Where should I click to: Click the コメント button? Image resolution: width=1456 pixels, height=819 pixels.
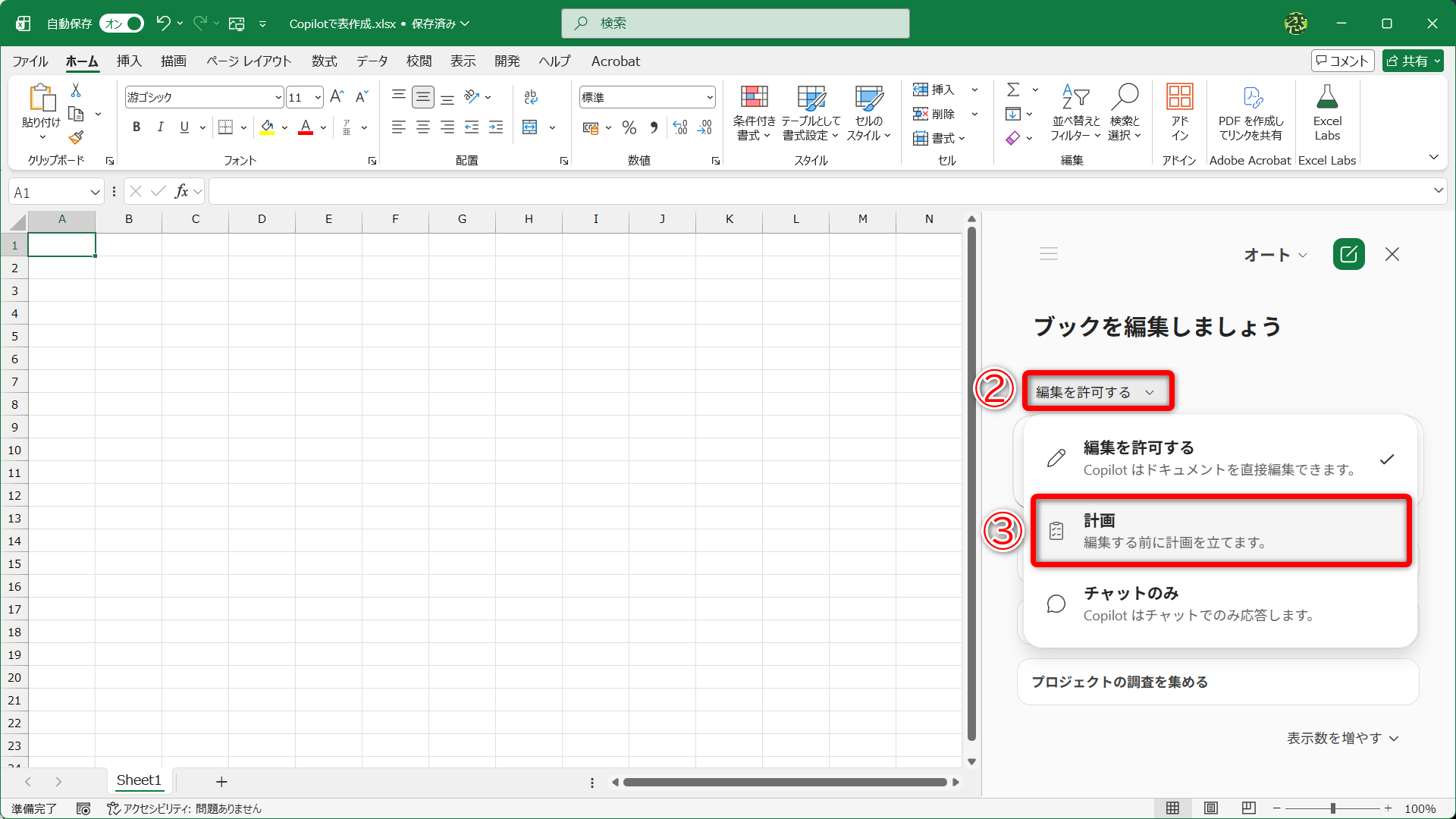(1342, 61)
